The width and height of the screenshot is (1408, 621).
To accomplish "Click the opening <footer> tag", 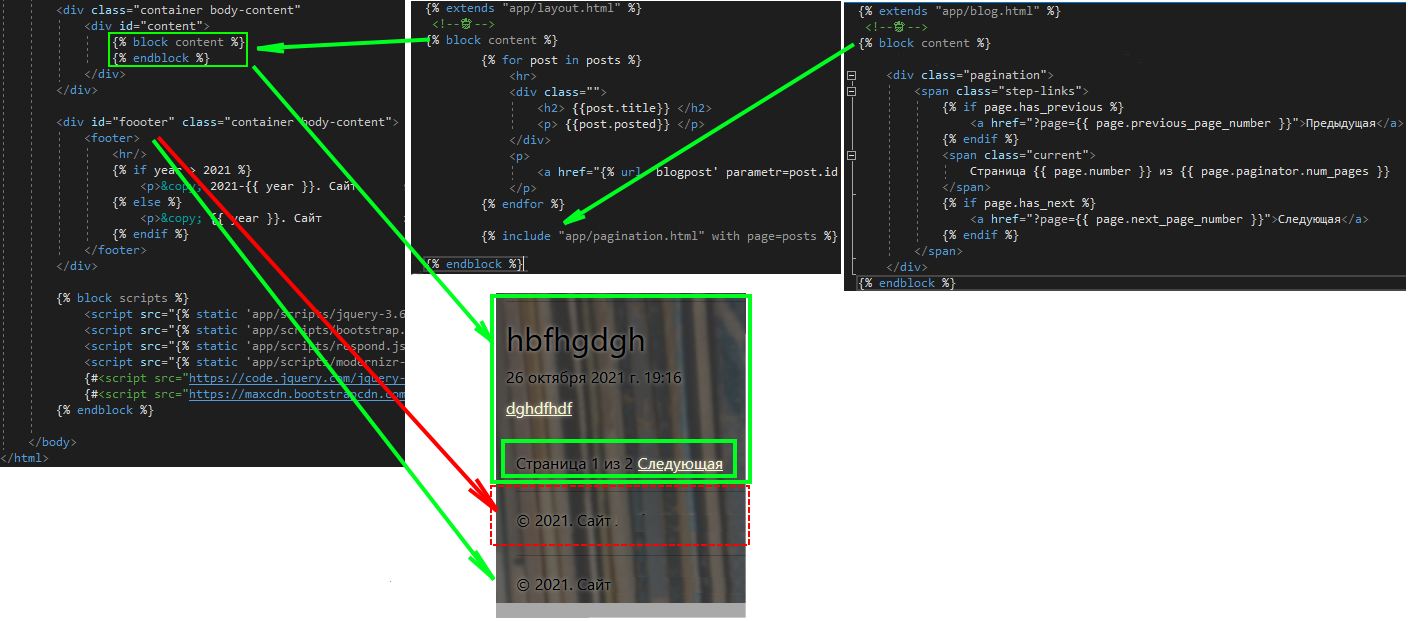I will 112,138.
